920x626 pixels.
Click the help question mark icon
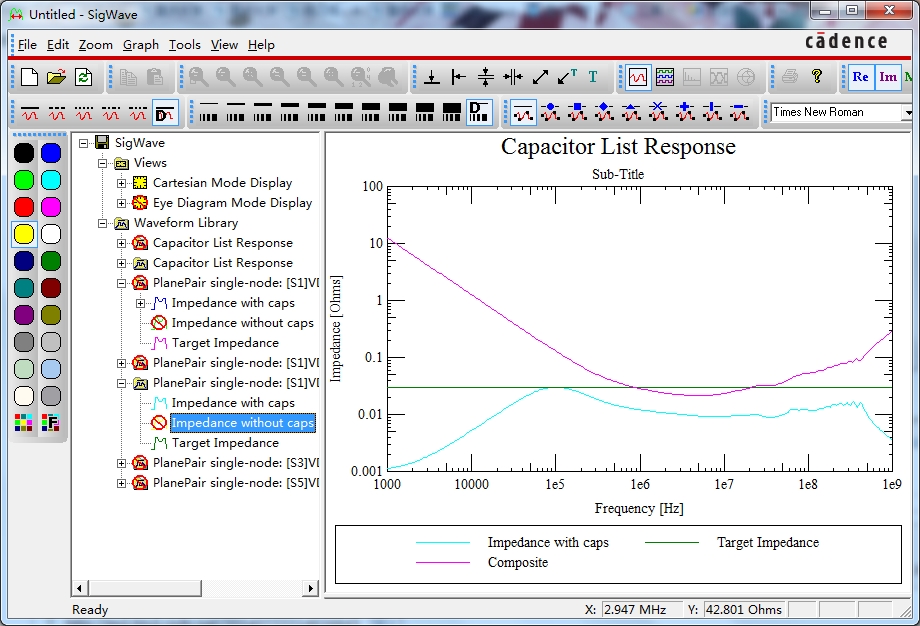[x=817, y=76]
